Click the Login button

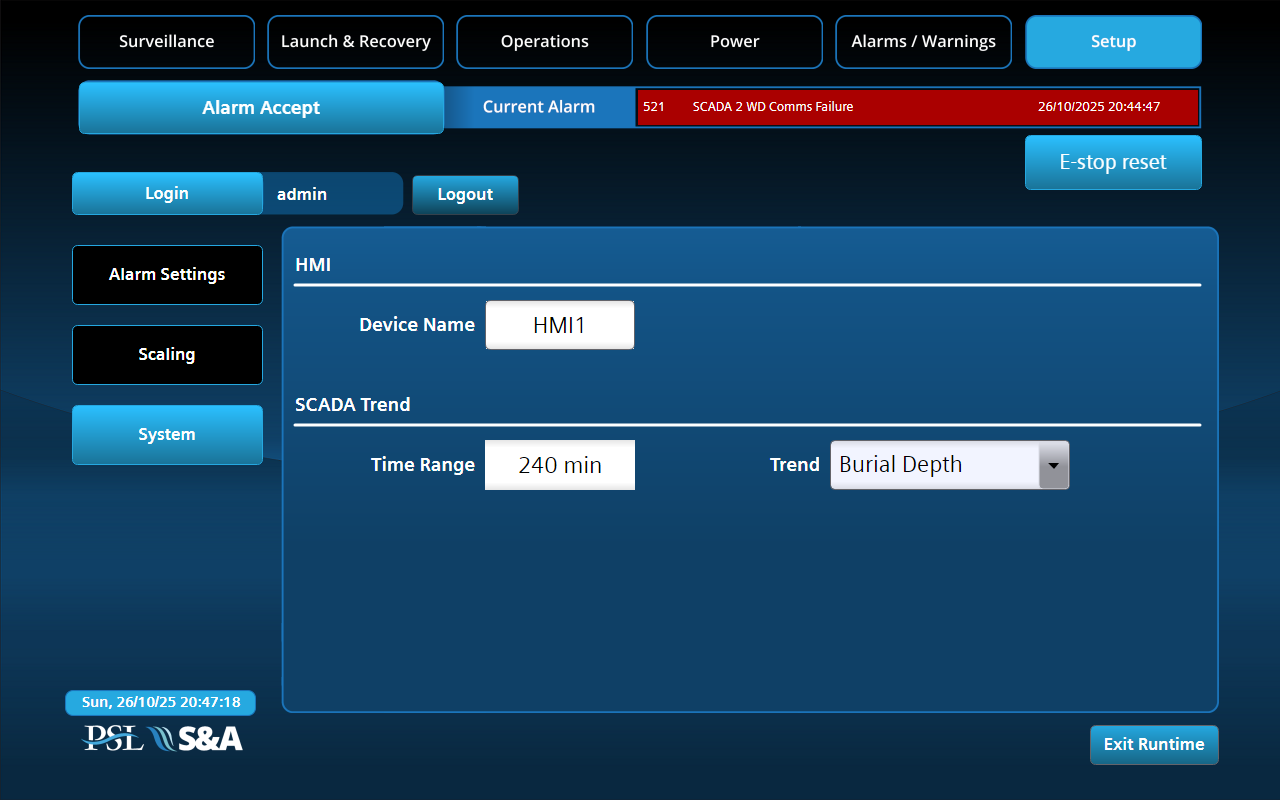tap(167, 193)
